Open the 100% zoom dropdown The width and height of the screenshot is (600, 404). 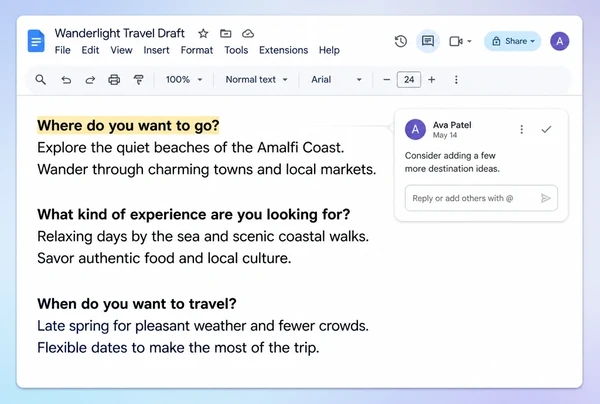tap(184, 80)
